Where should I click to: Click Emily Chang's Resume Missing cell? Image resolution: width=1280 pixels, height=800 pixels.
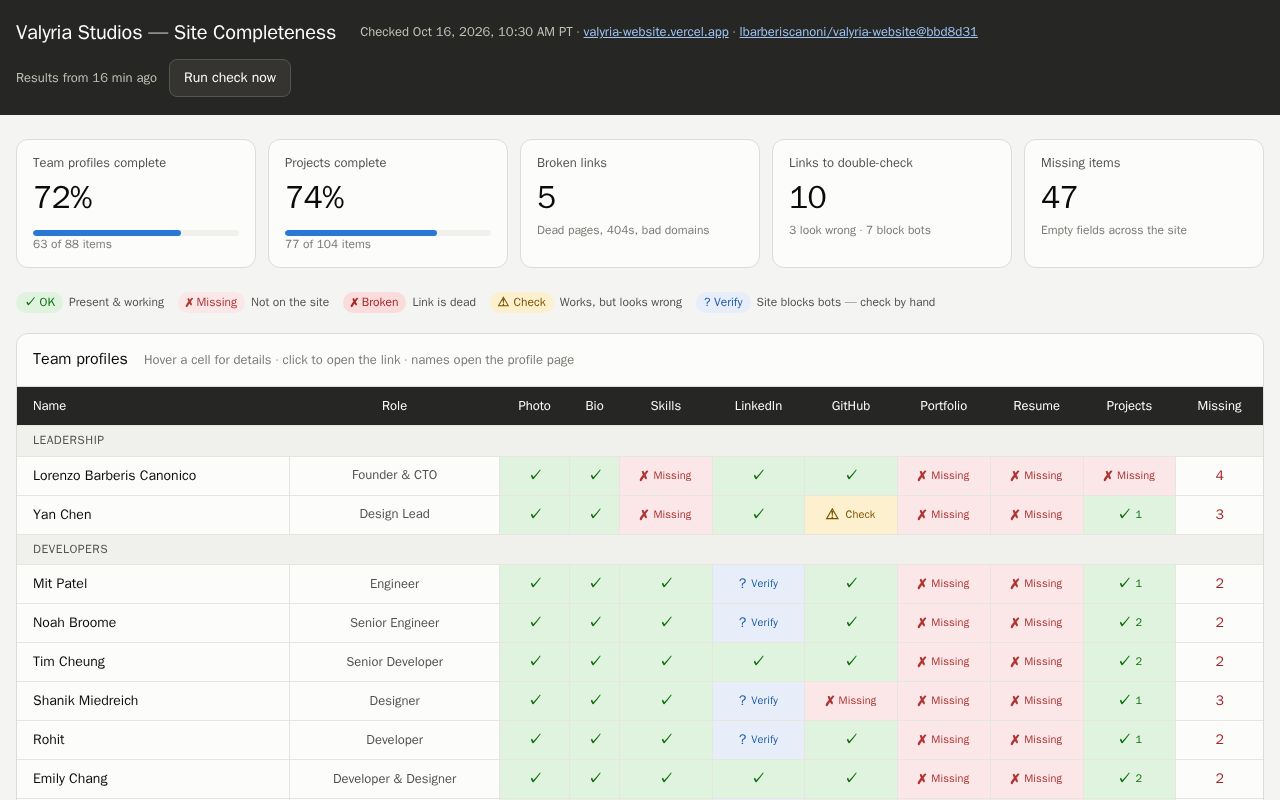tap(1037, 779)
